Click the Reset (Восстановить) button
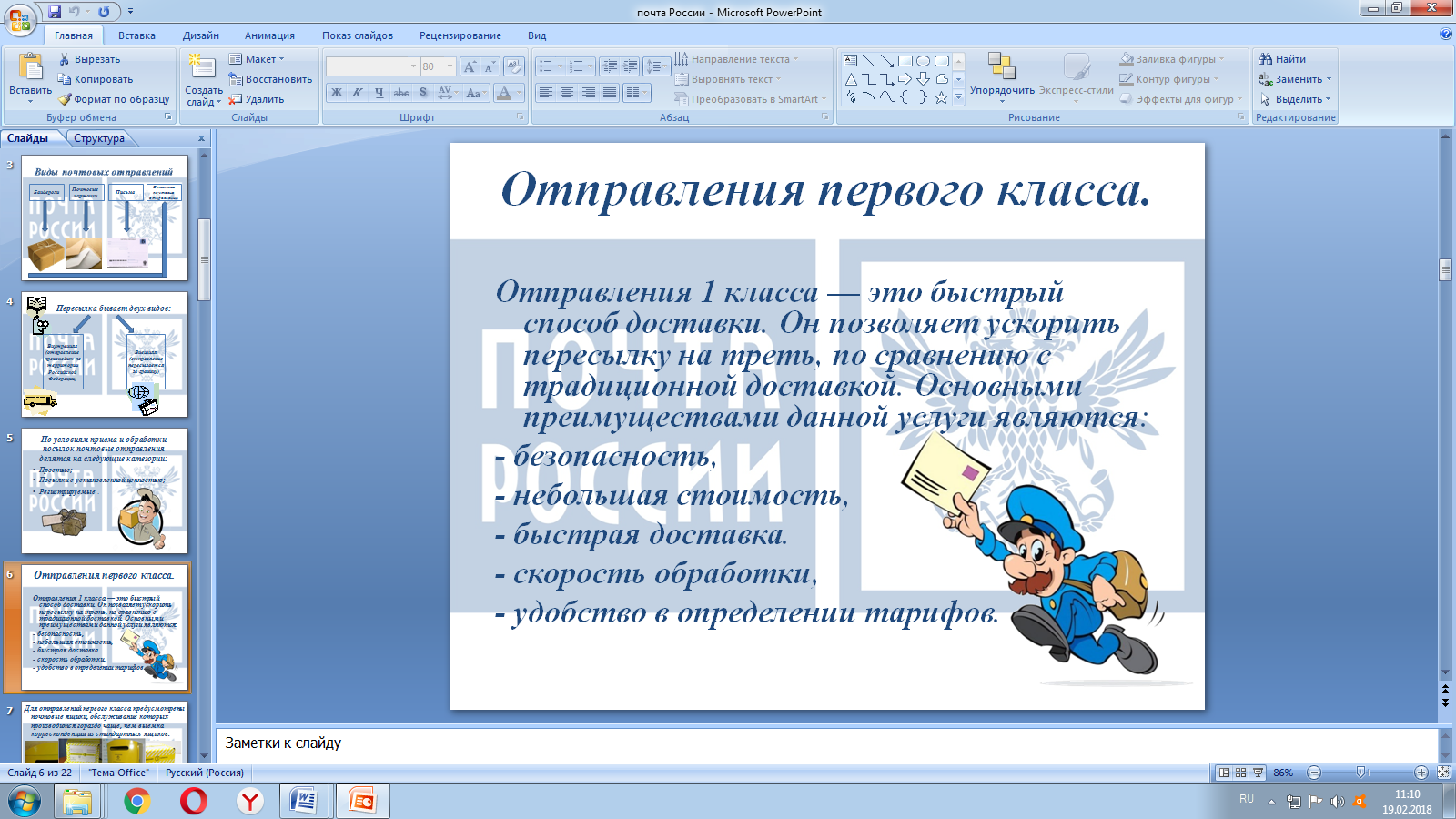This screenshot has width=1456, height=819. [x=270, y=79]
